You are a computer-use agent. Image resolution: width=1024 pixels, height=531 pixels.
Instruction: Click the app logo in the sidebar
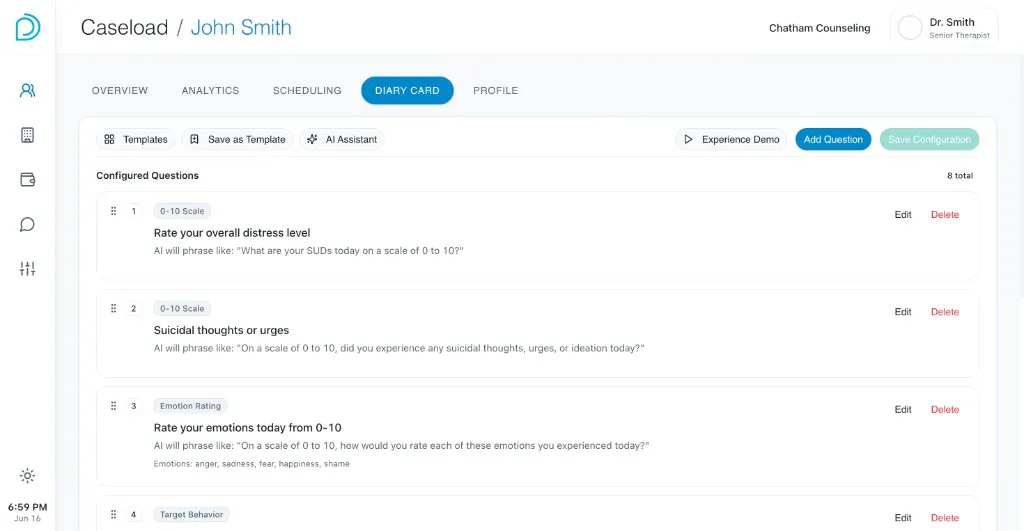point(27,27)
